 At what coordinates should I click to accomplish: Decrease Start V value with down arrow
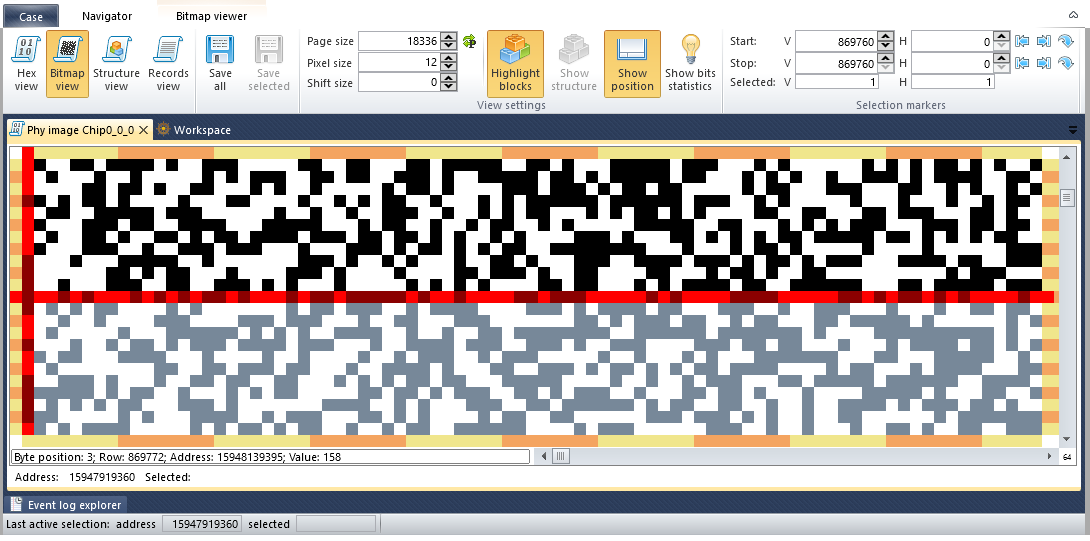pos(885,46)
